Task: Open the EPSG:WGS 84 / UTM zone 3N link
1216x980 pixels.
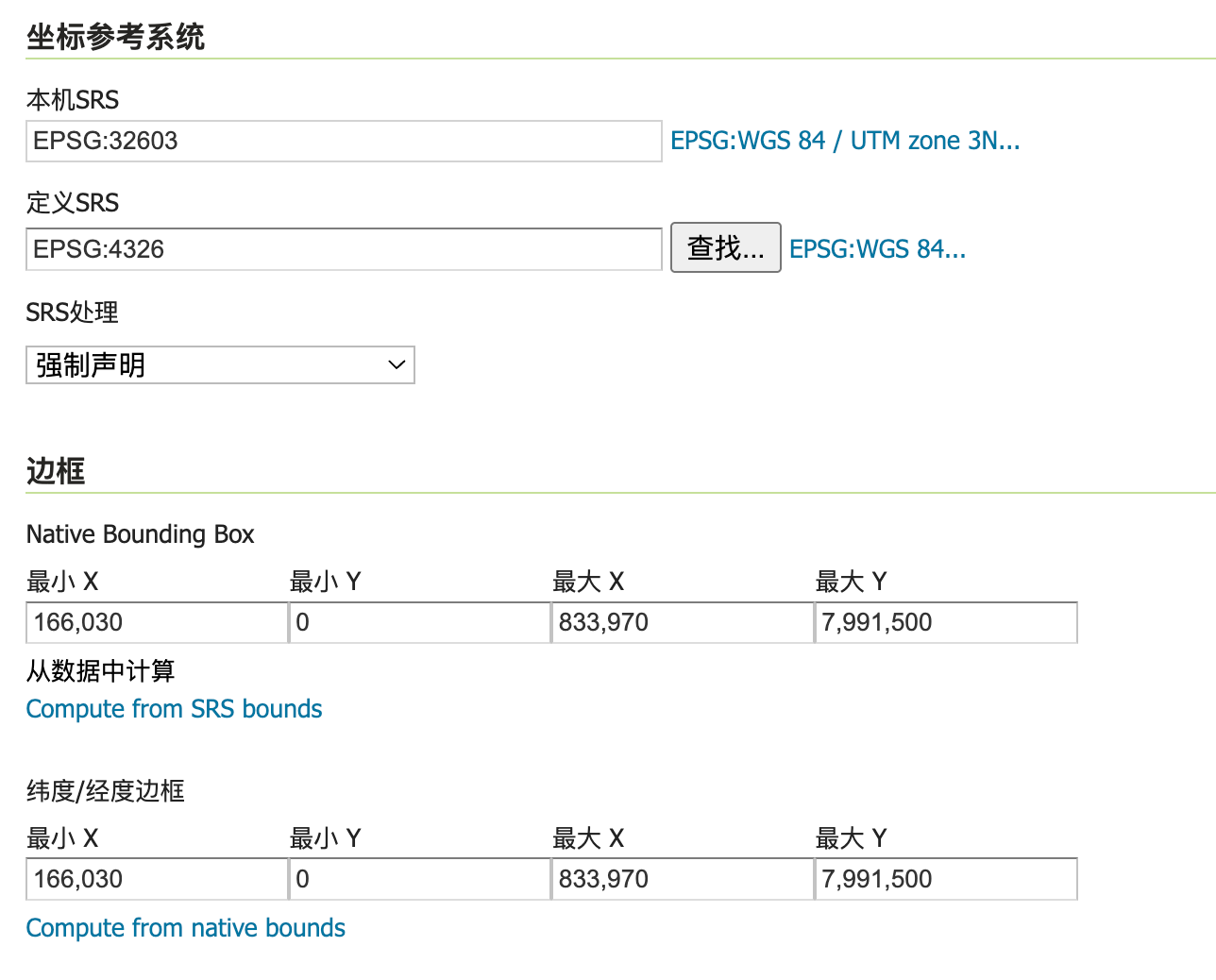Action: [844, 141]
